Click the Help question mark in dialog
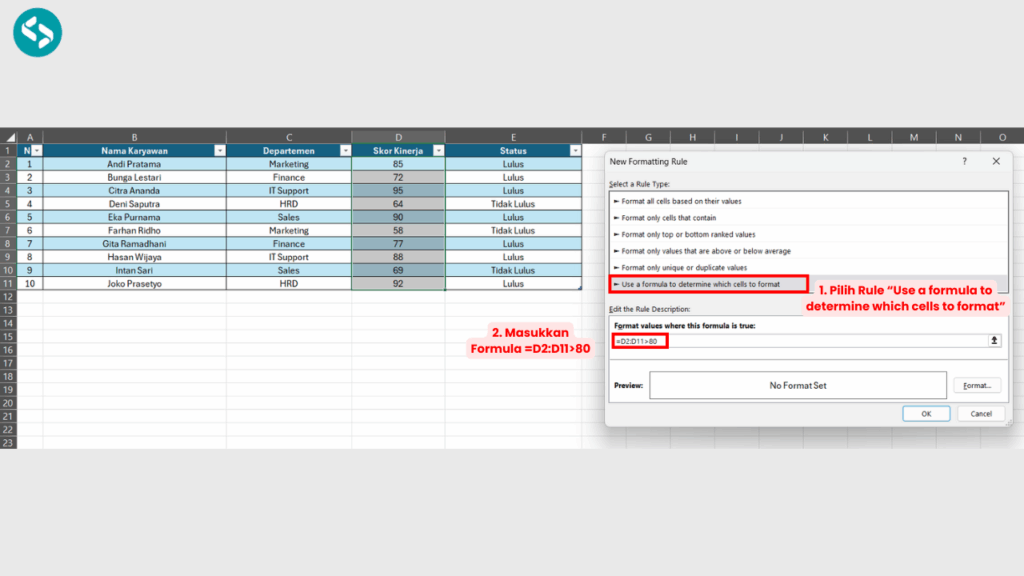 click(964, 161)
